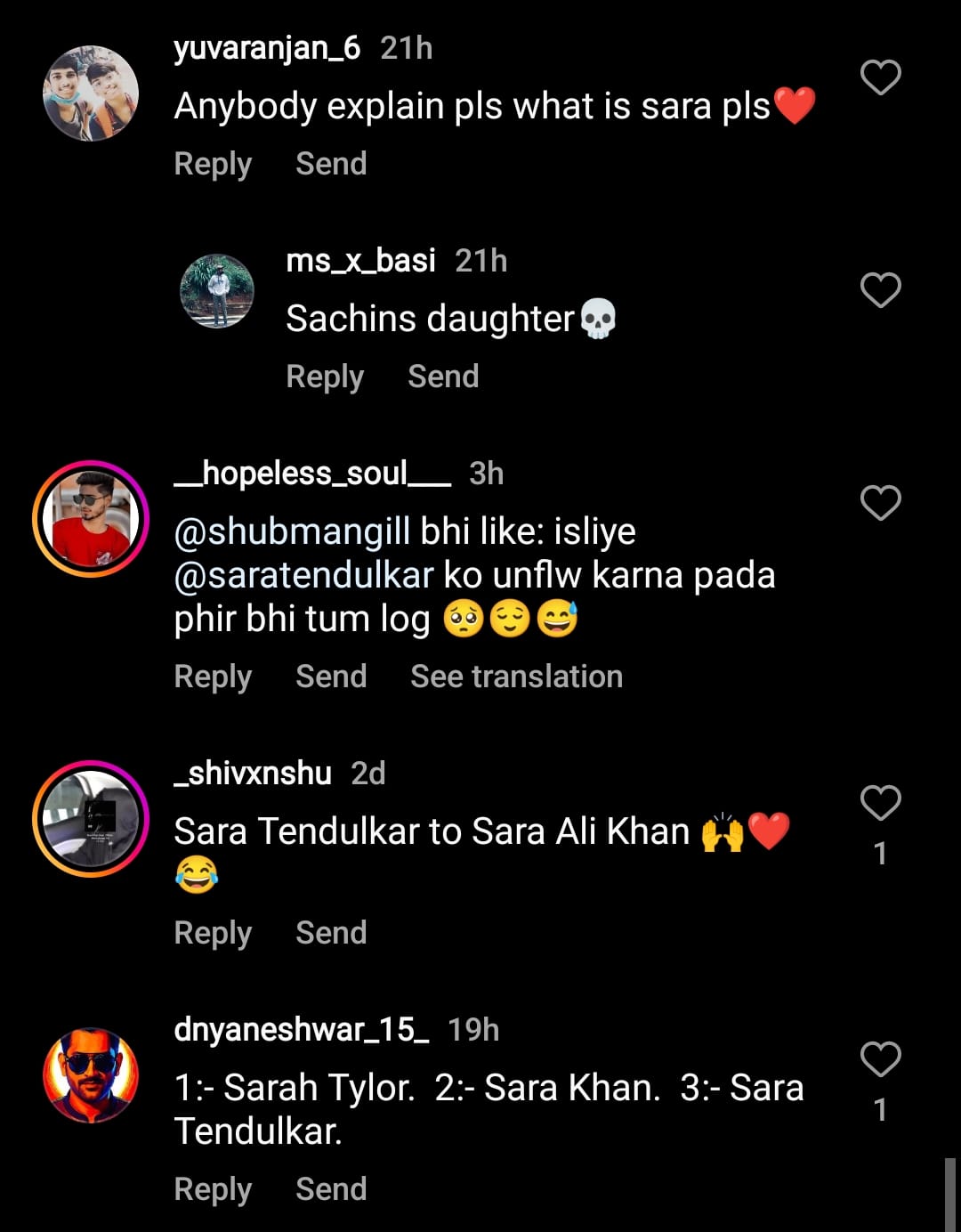
Task: Open the @shubmangill mention
Action: [292, 531]
